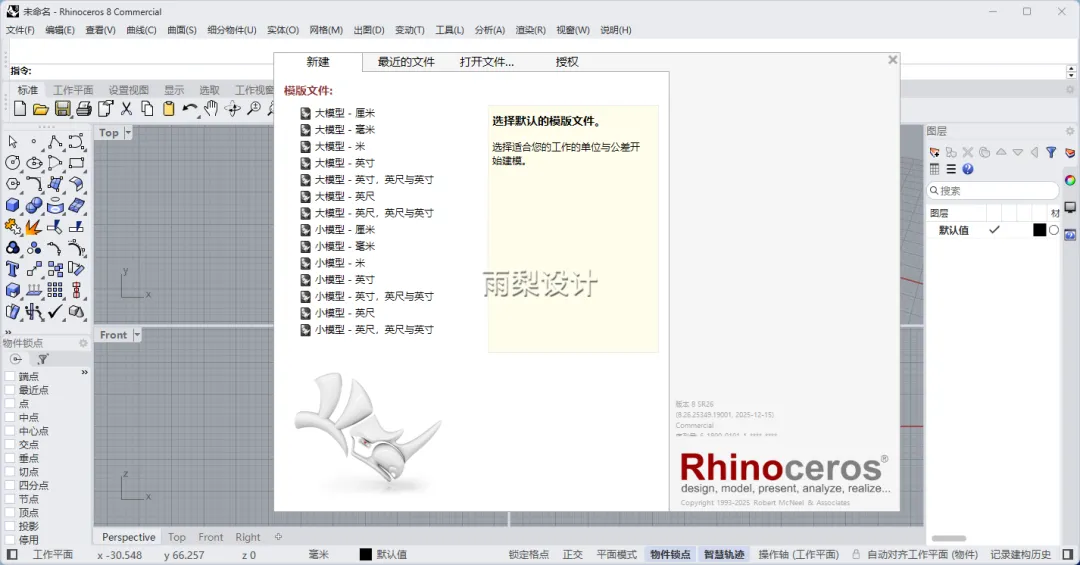The image size is (1080, 565).
Task: Enable the 最近点 object snap checkbox
Action: 10,390
